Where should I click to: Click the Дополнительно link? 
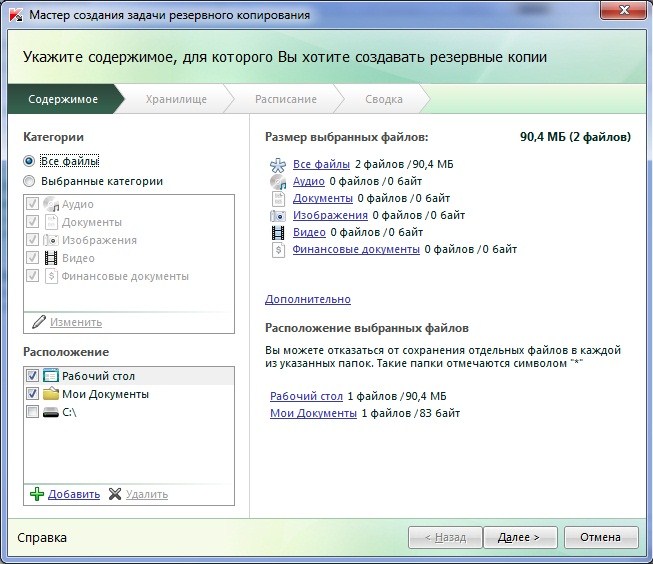[308, 299]
